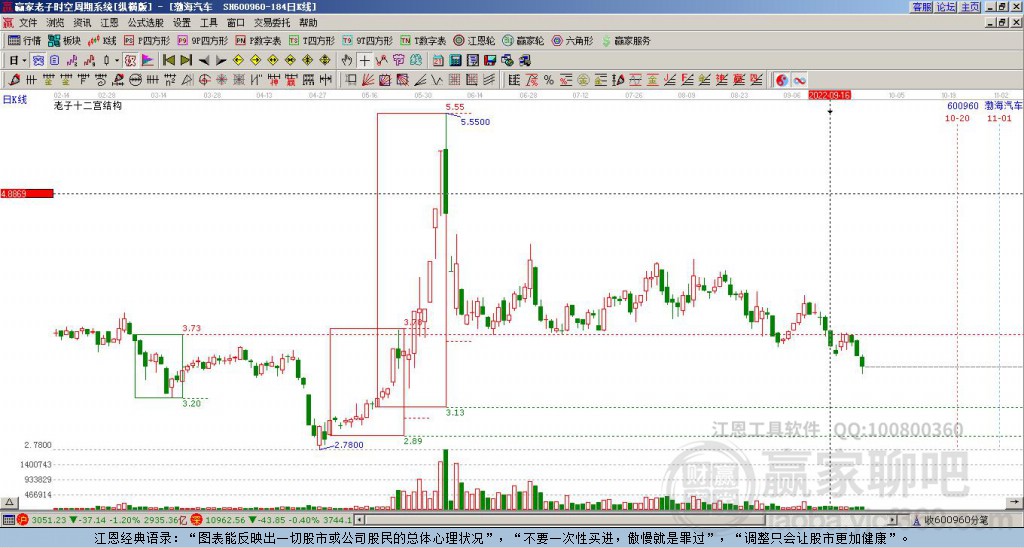Open the 江恩 menu

109,23
